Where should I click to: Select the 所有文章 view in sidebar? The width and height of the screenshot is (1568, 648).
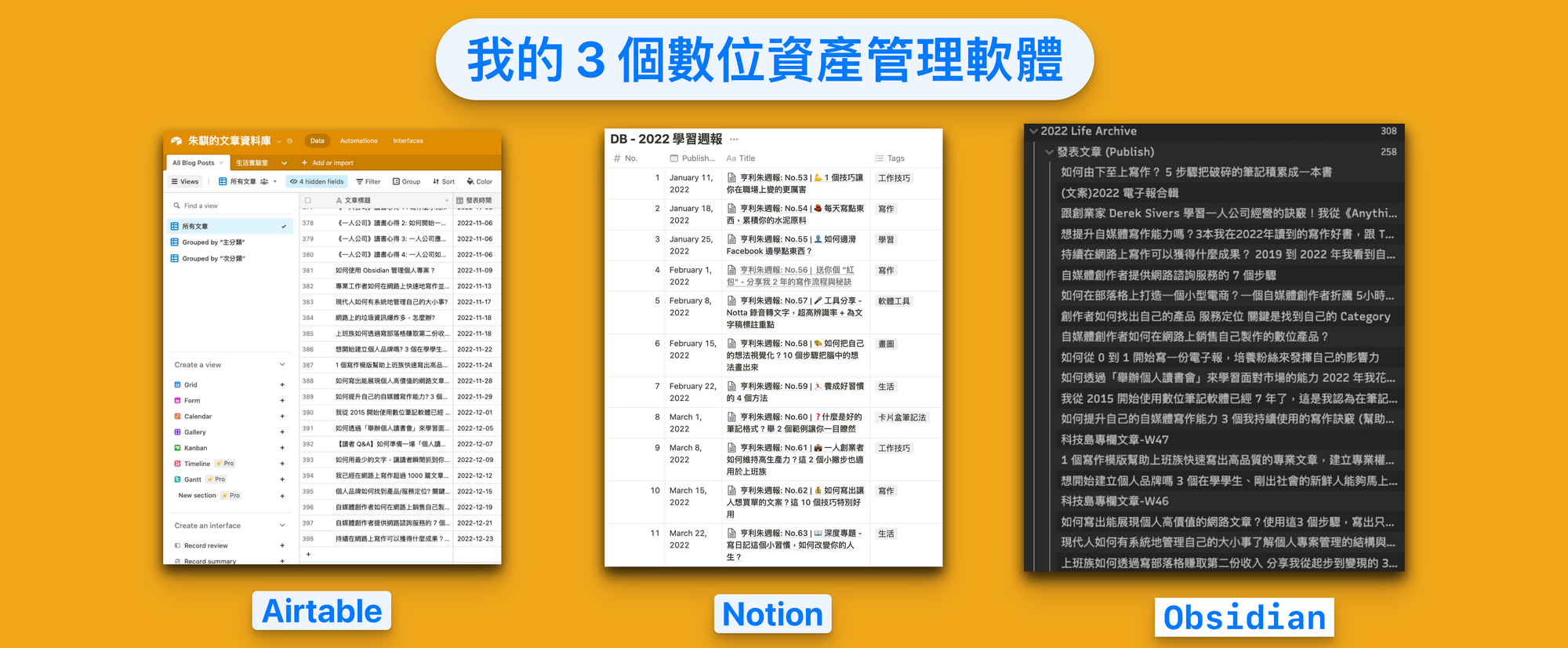tap(230, 226)
